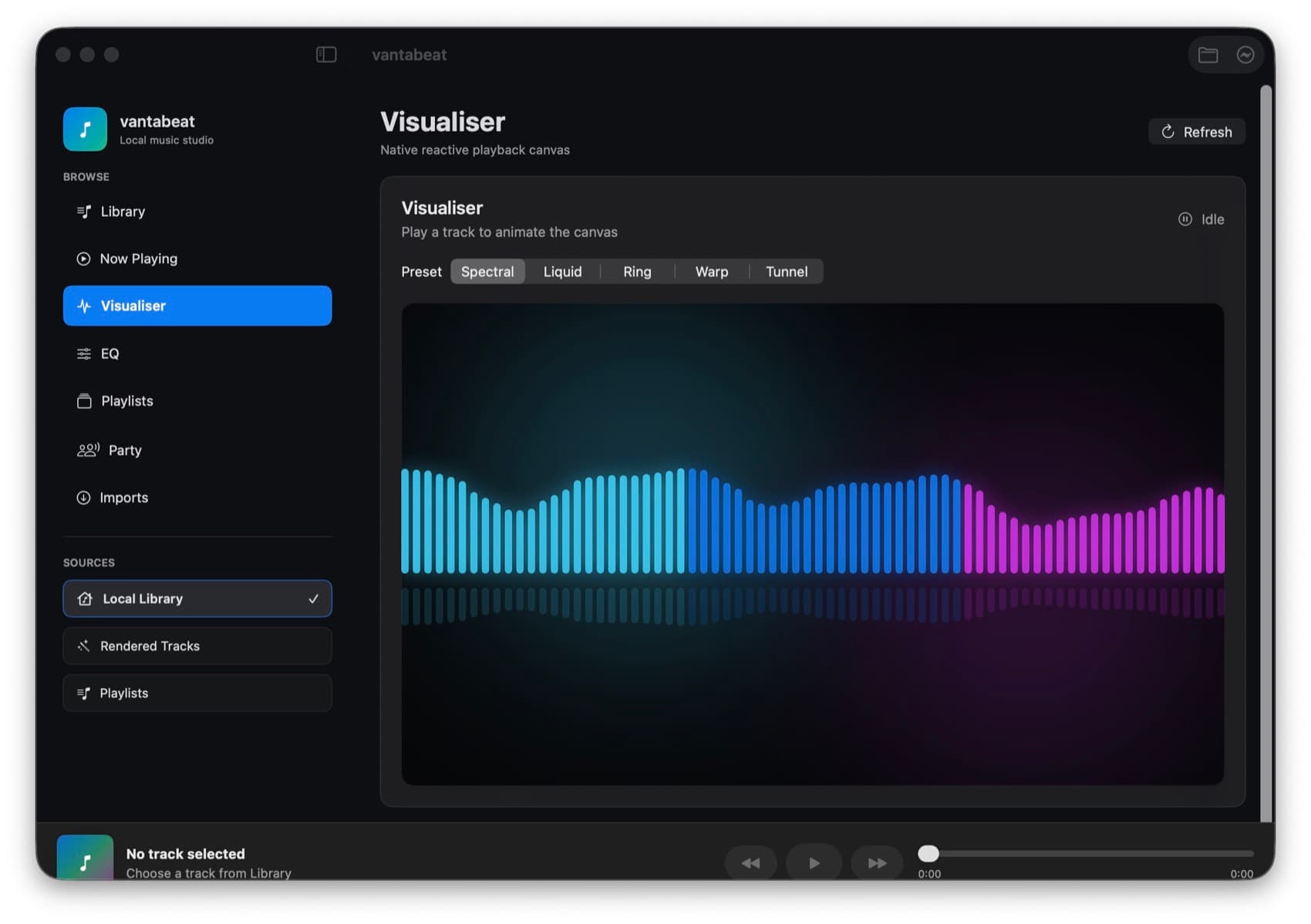Switch to the Warp preset

pyautogui.click(x=711, y=271)
